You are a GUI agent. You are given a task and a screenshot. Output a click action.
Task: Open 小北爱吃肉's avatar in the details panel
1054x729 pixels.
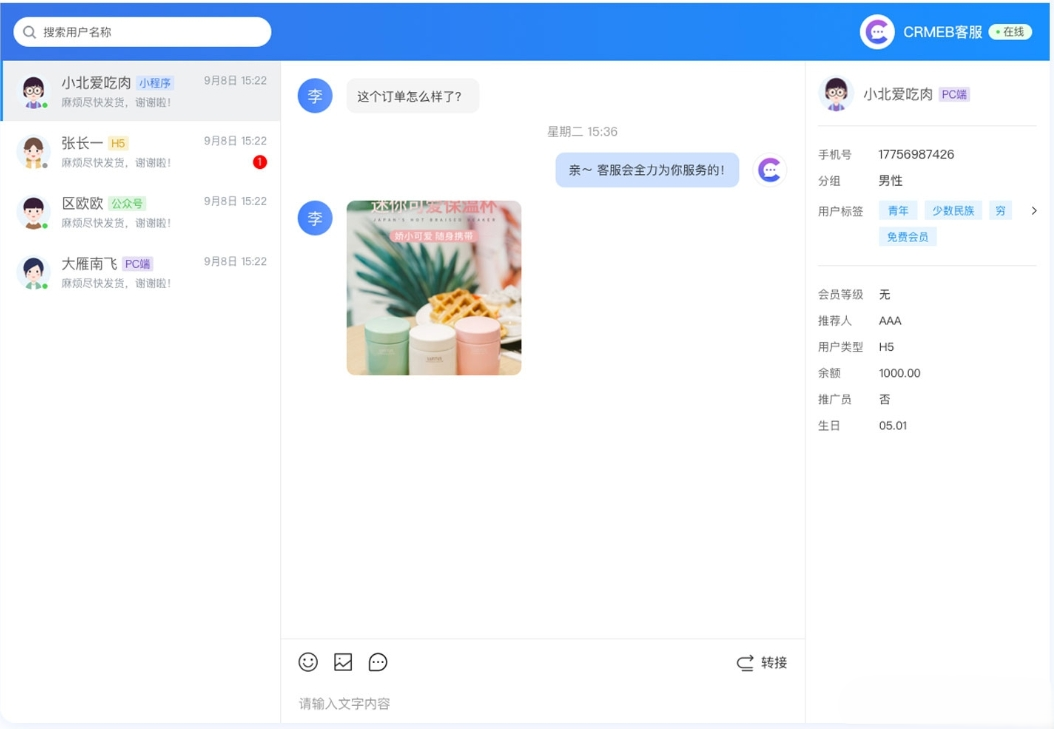tap(838, 93)
